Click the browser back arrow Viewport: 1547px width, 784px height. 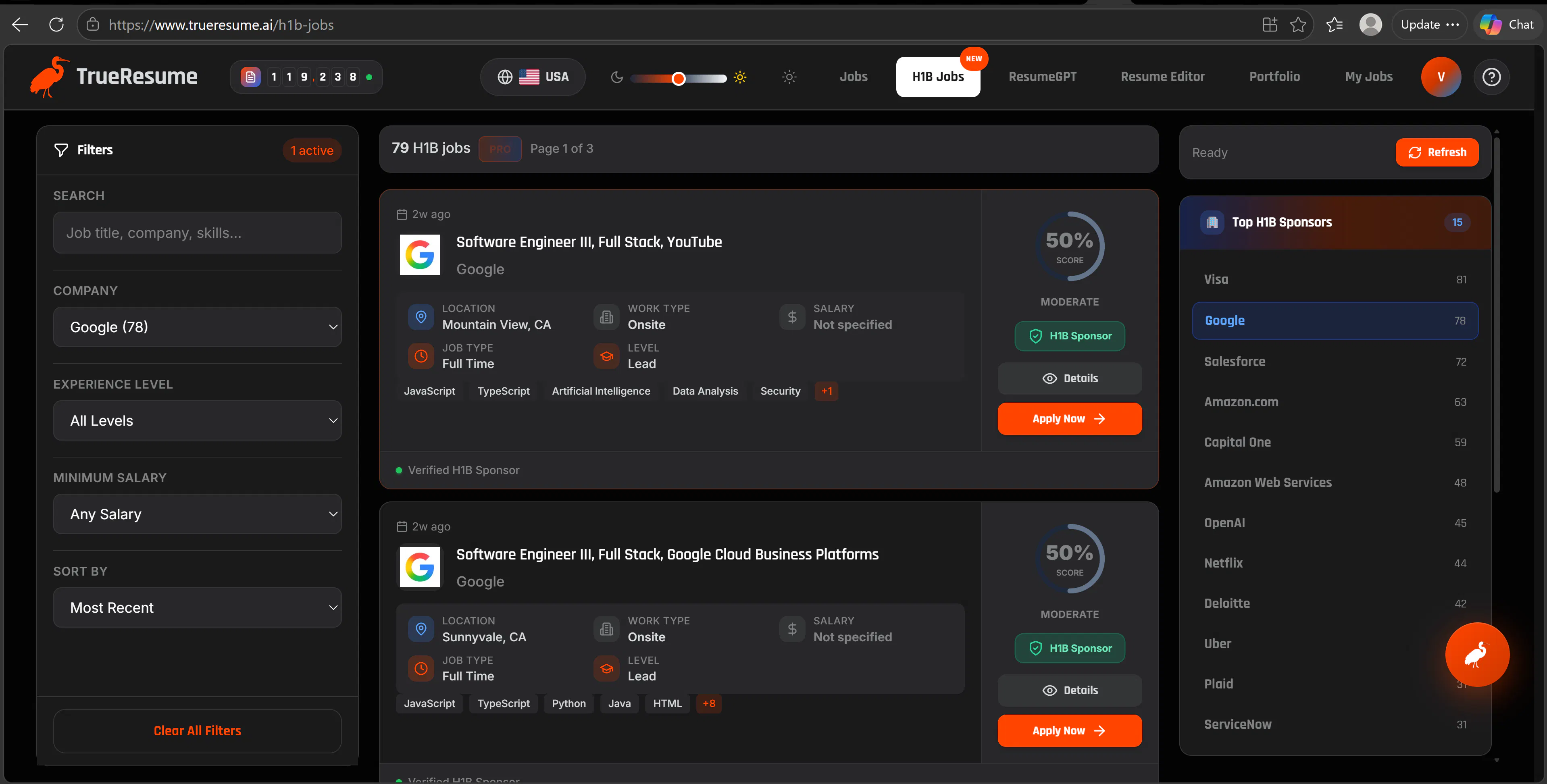coord(20,25)
